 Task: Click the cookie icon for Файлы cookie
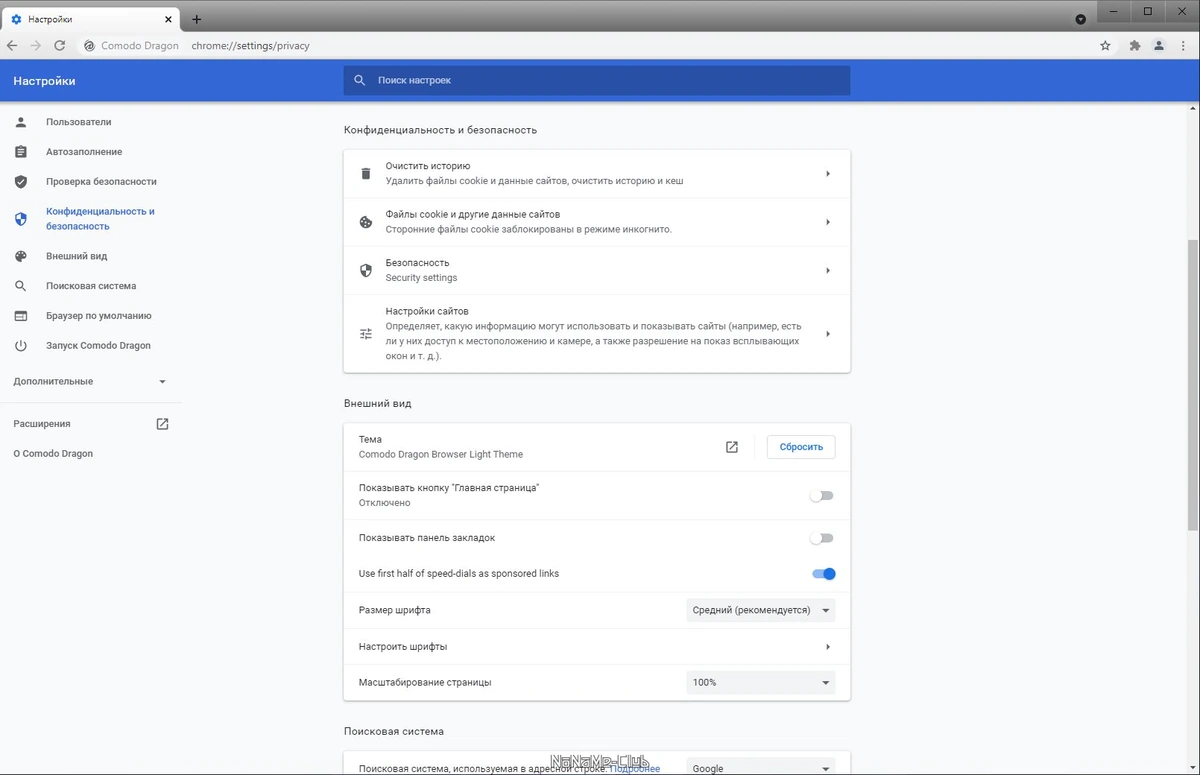(366, 222)
